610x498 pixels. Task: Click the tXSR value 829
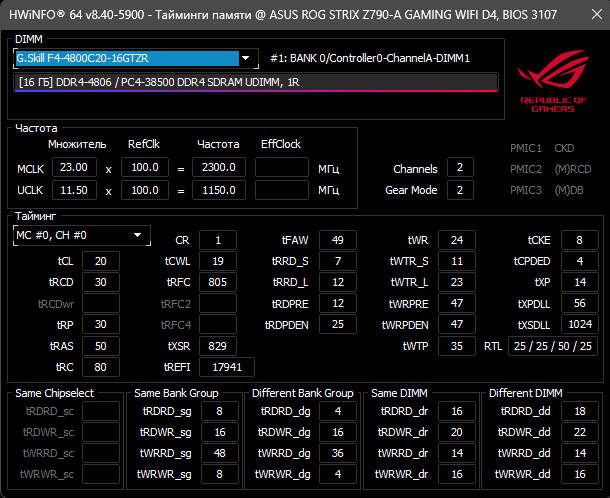click(x=218, y=346)
